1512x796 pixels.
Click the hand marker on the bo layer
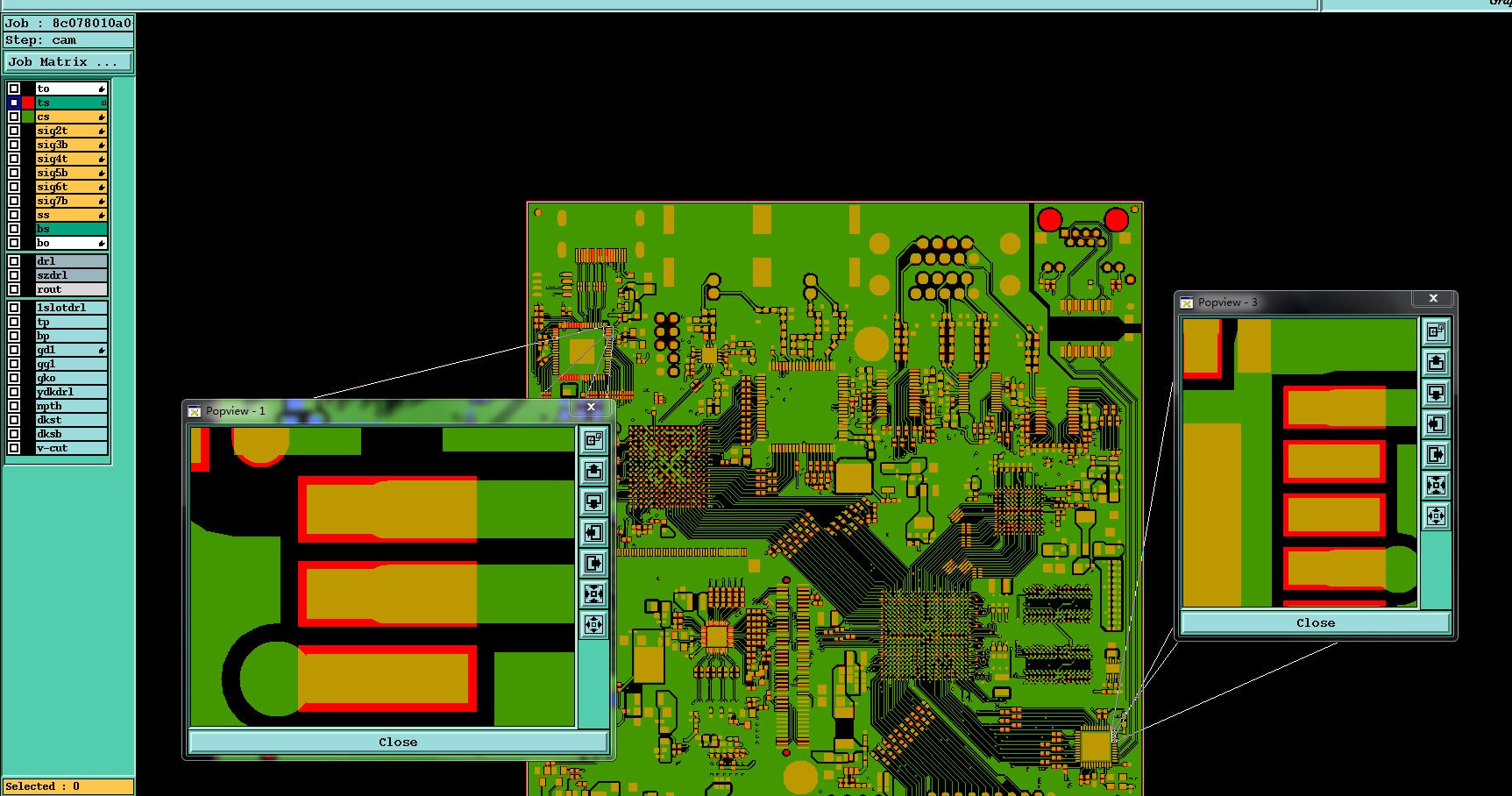tap(102, 243)
